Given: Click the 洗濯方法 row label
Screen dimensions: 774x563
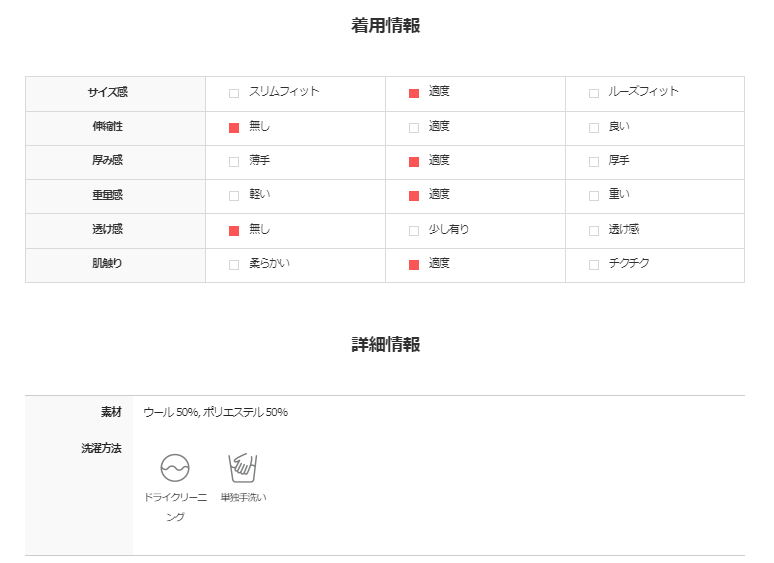Looking at the screenshot, I should (x=101, y=448).
